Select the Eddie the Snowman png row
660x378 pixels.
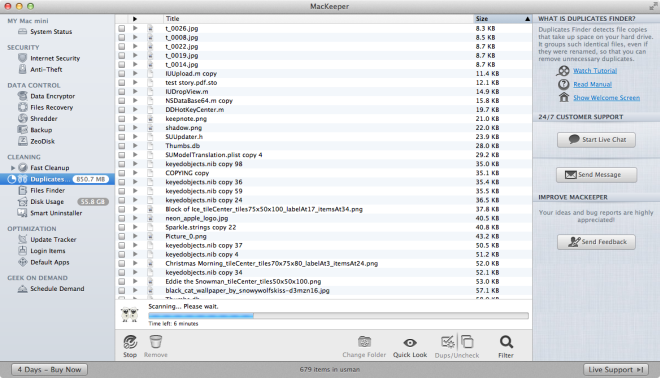pos(323,282)
